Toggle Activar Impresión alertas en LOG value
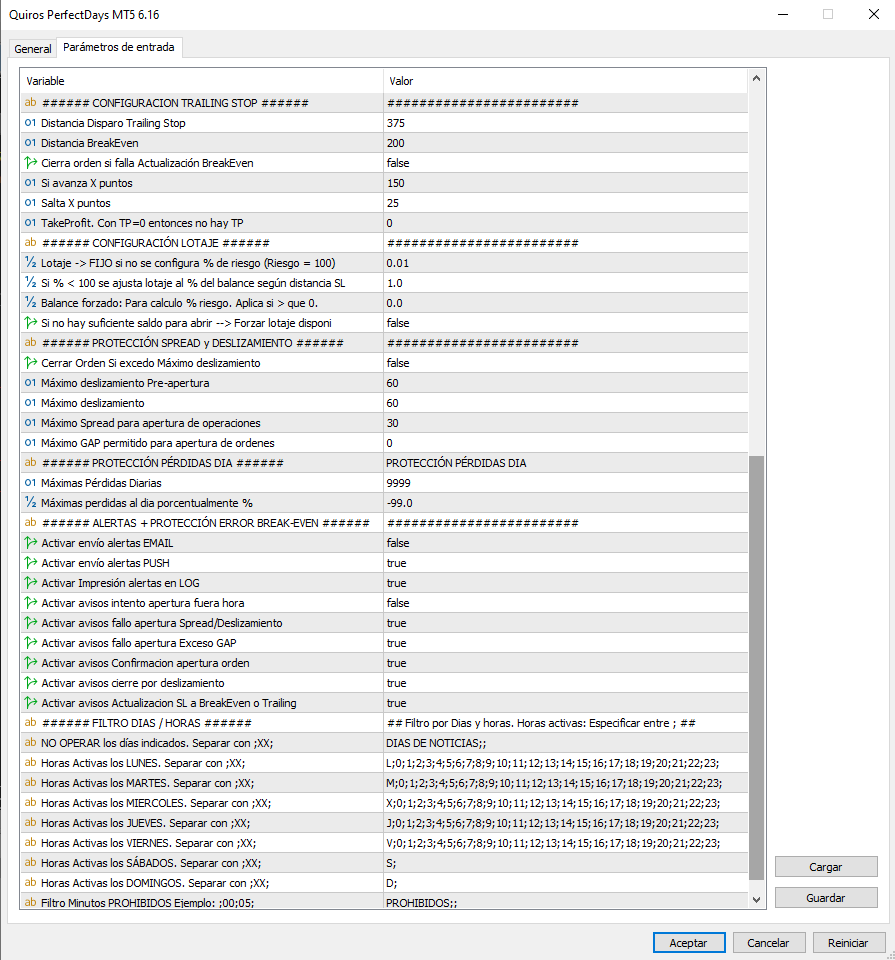The width and height of the screenshot is (895, 960). (564, 583)
